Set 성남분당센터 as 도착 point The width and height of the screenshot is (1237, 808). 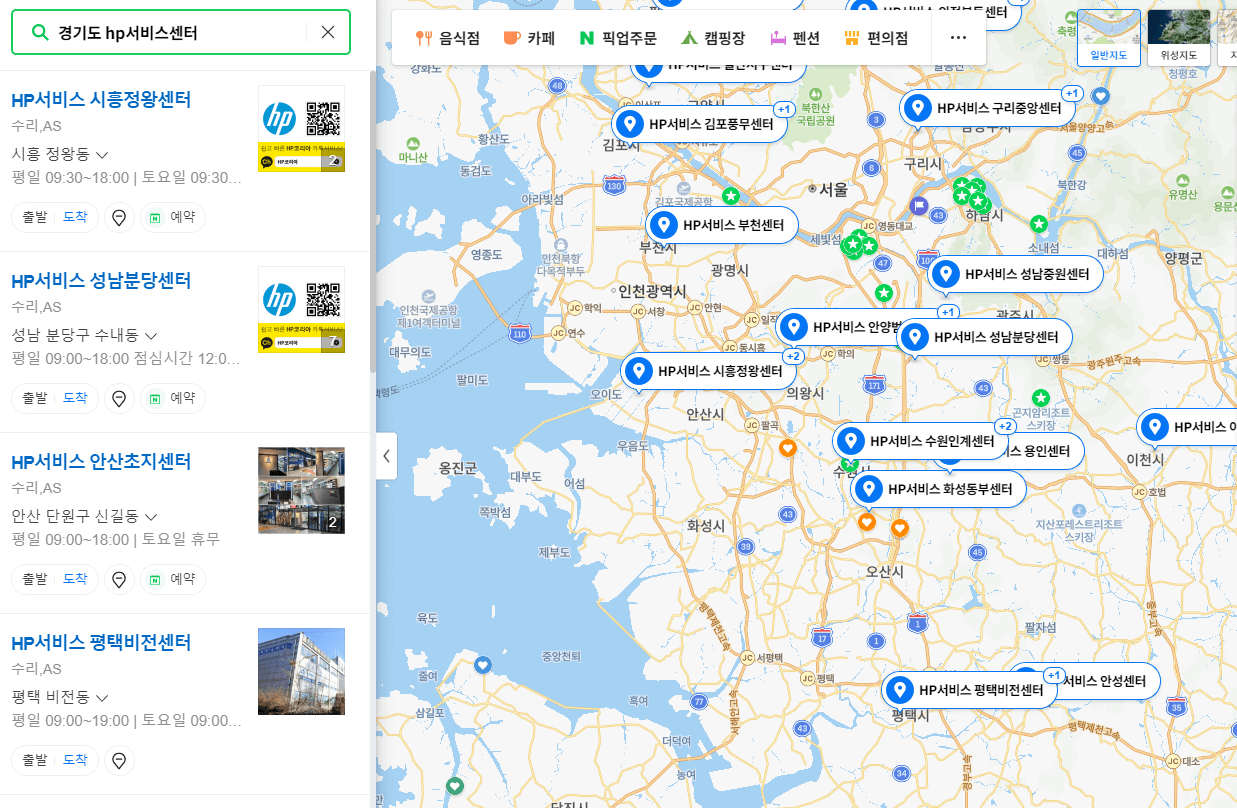point(76,397)
